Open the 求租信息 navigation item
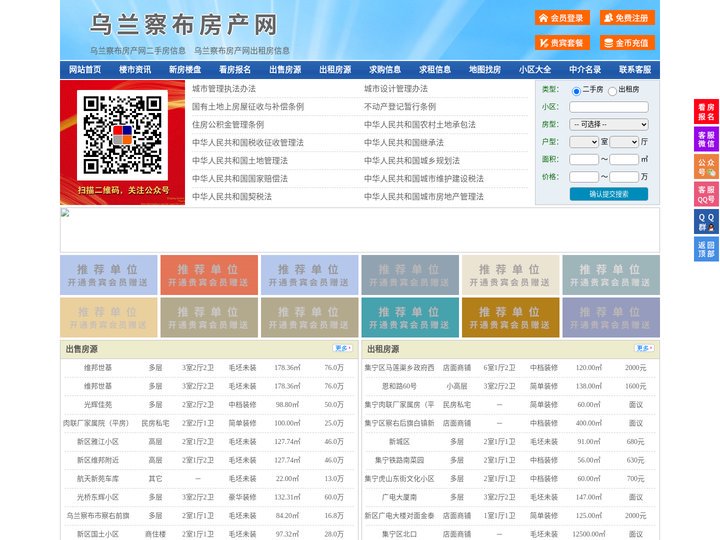The image size is (720, 540). tap(435, 70)
